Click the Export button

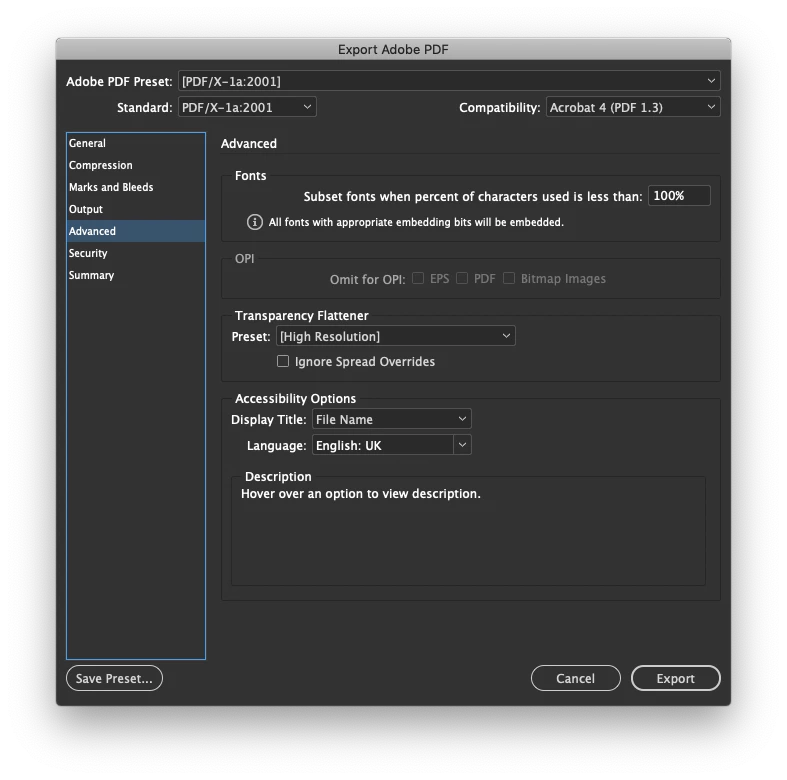pyautogui.click(x=676, y=678)
